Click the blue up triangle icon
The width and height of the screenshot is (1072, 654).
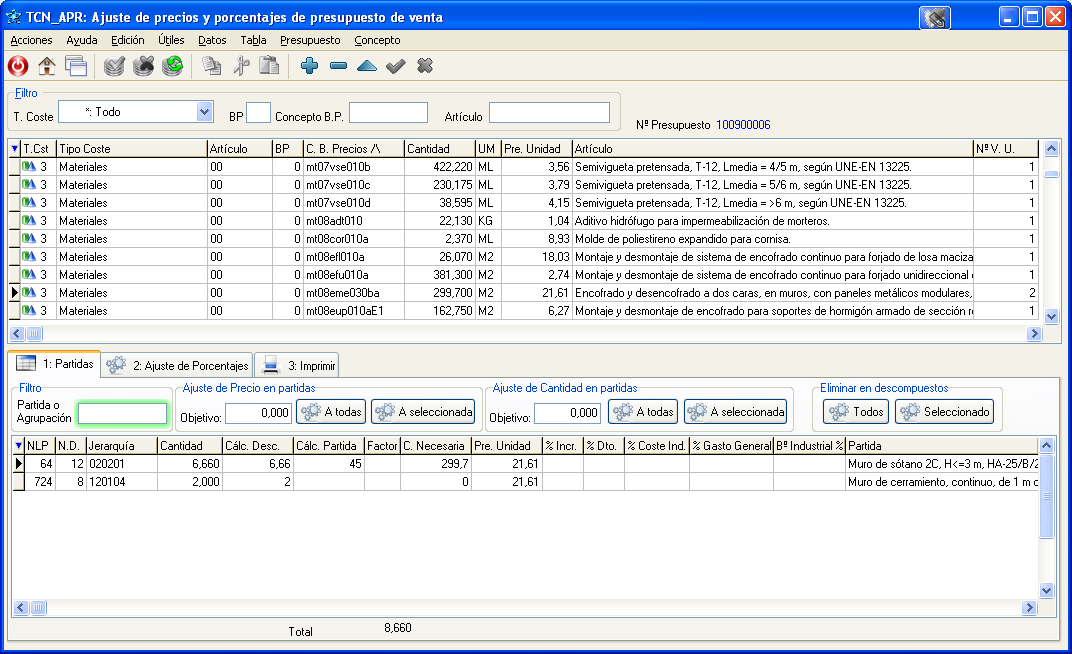[367, 66]
